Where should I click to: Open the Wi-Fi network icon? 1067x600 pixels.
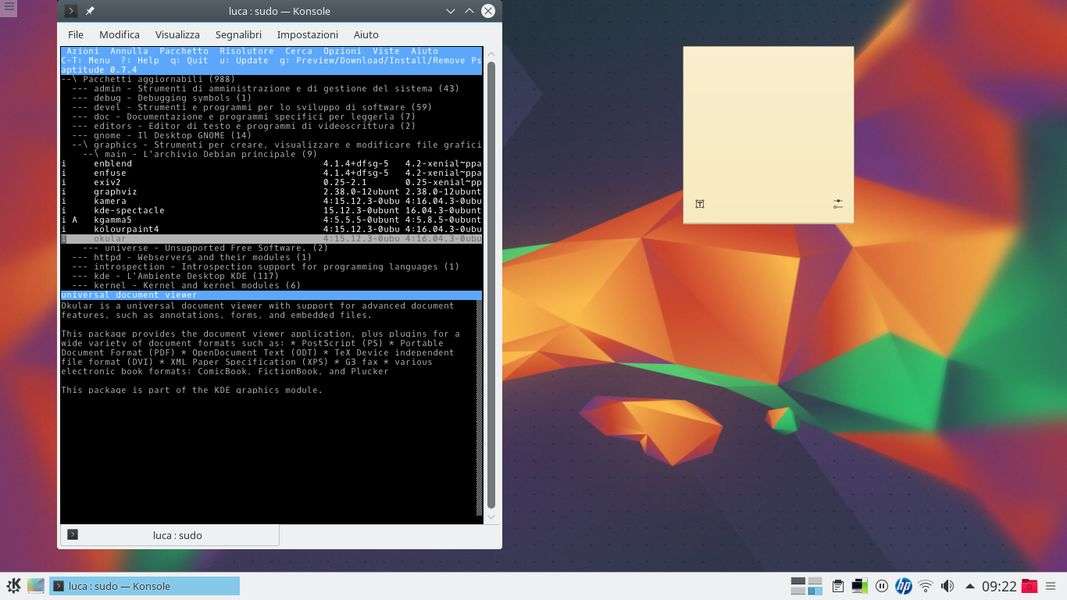click(x=925, y=586)
